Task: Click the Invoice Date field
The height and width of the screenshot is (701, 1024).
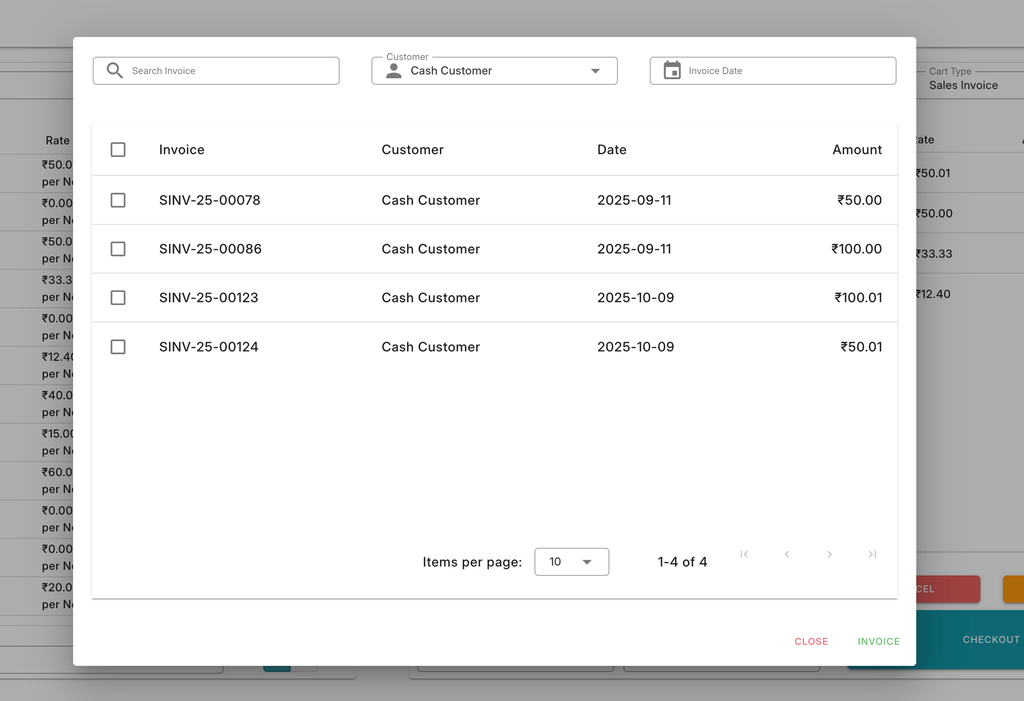Action: coord(773,71)
